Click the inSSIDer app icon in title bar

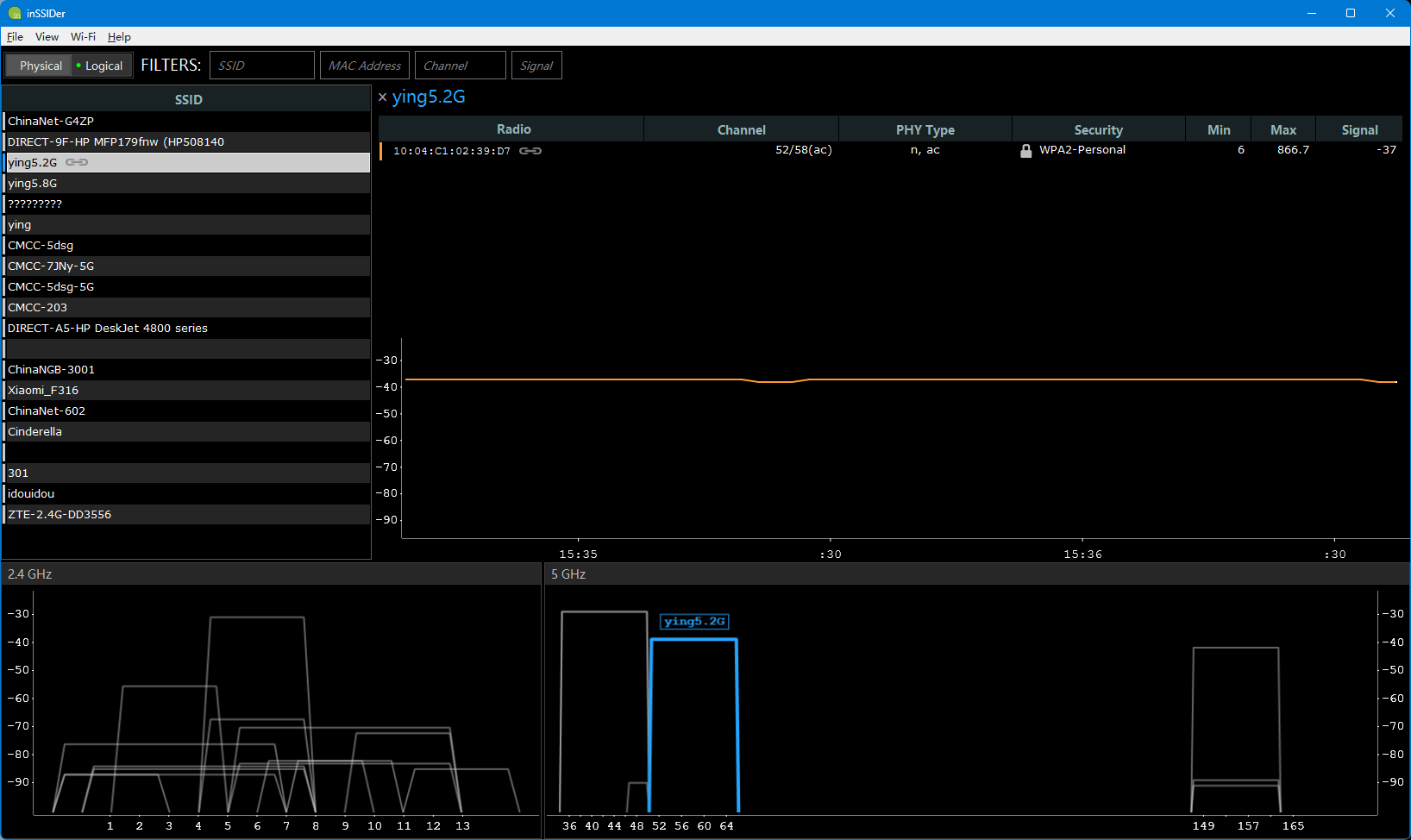pos(14,13)
